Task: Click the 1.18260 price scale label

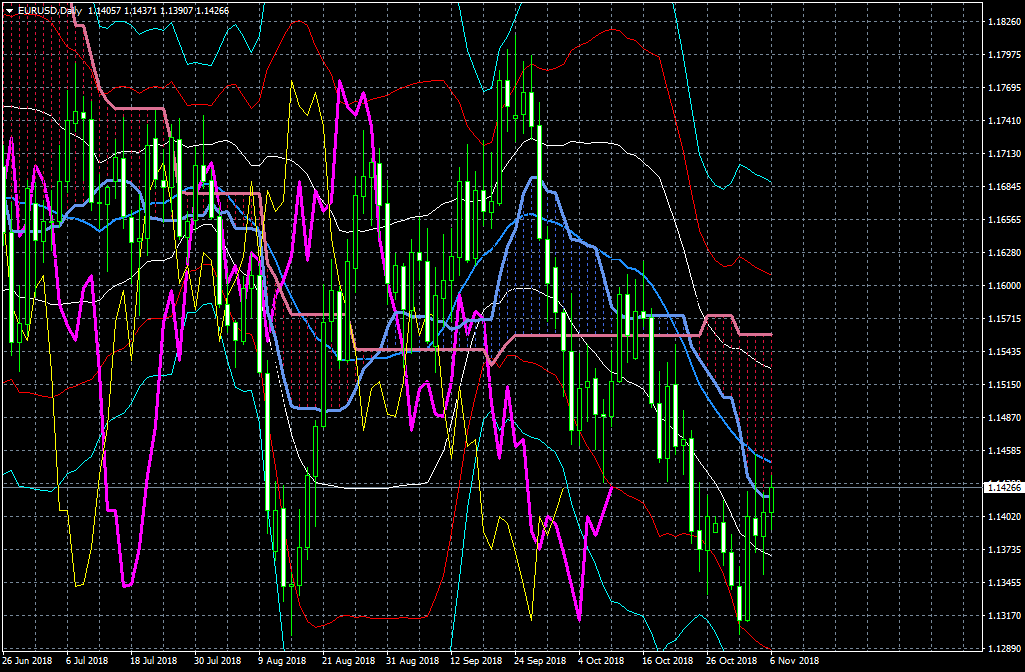Action: 1004,22
